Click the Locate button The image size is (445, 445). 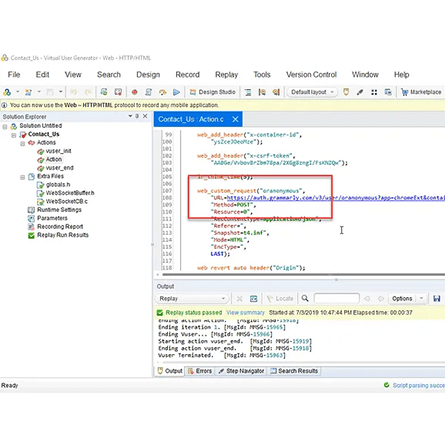[x=280, y=298]
